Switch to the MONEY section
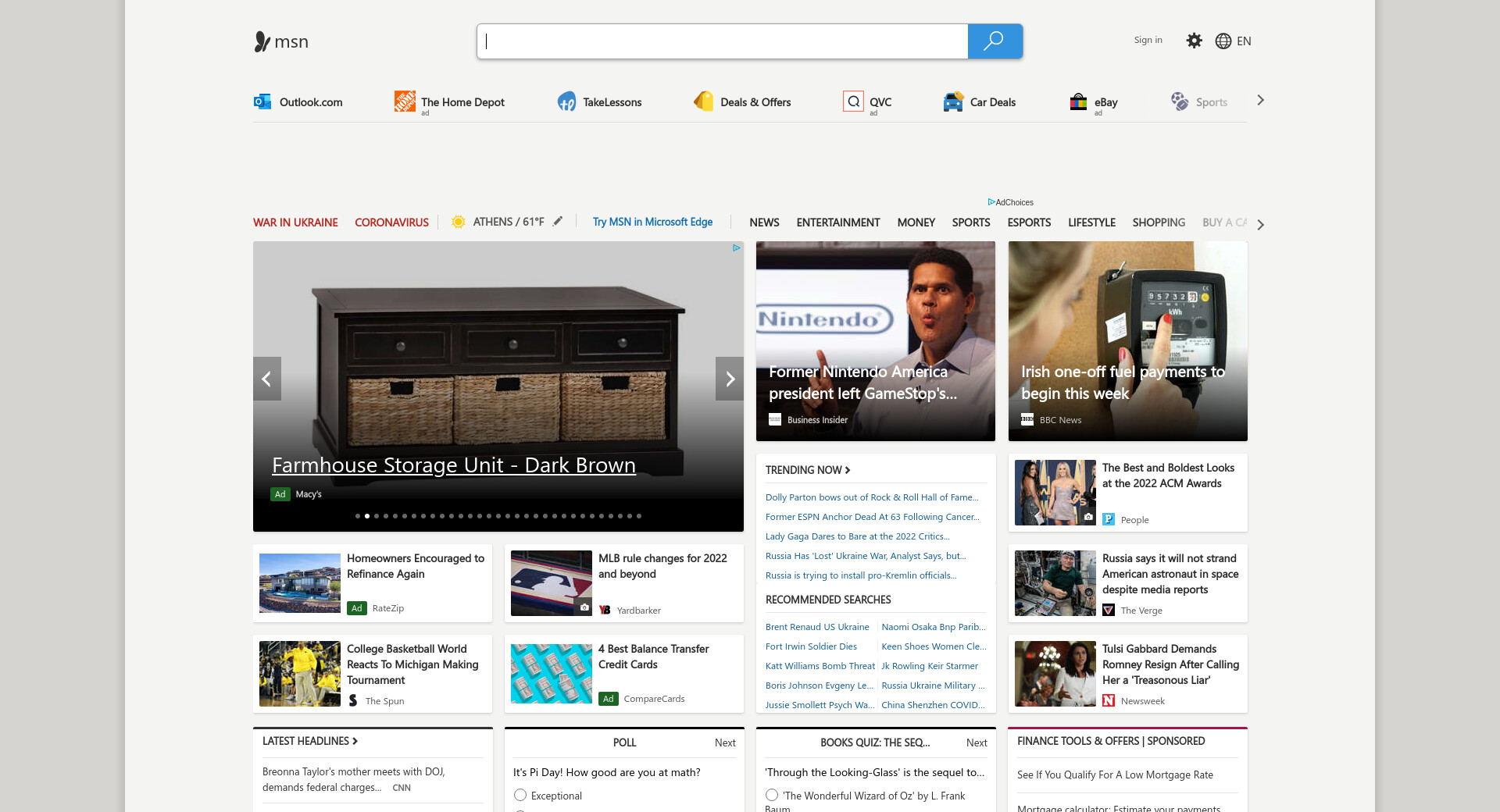 (x=916, y=223)
